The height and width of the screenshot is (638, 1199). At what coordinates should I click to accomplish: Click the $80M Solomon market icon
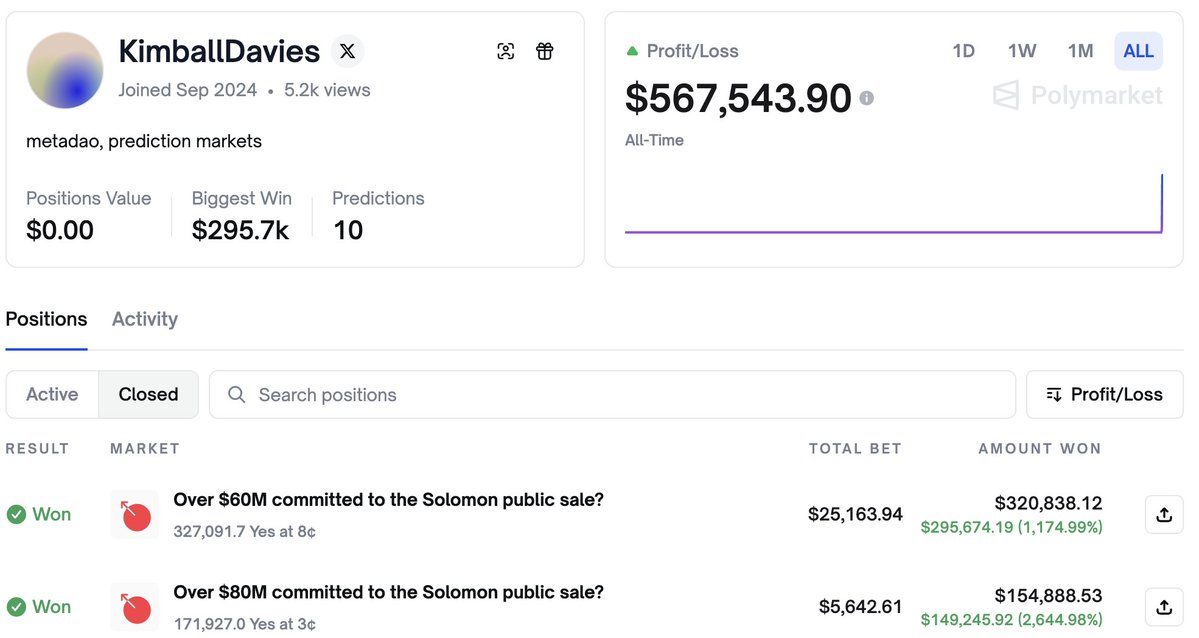[x=135, y=607]
